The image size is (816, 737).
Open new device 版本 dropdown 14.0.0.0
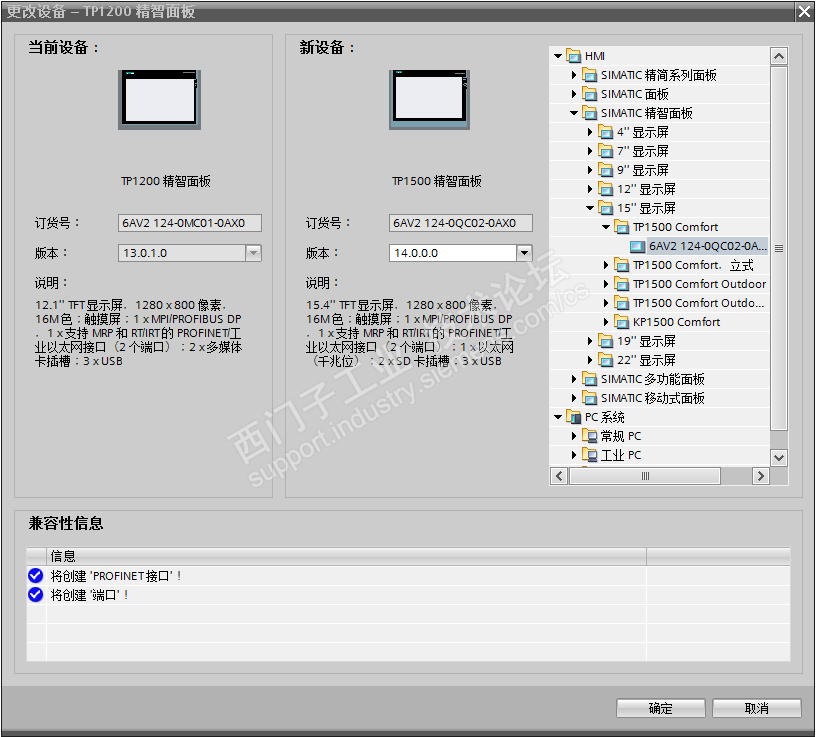point(524,253)
